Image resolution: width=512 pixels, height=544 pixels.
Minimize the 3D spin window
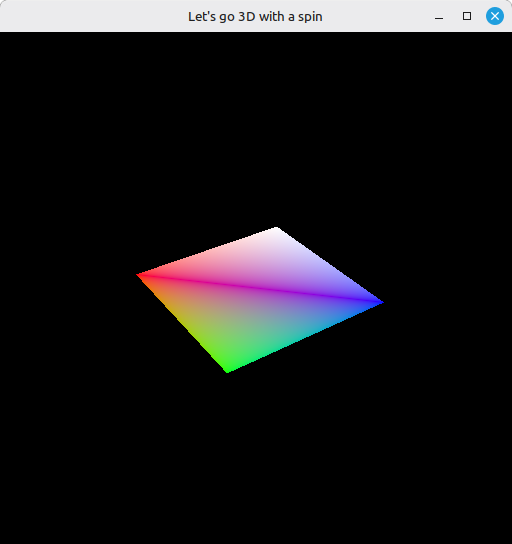(439, 16)
